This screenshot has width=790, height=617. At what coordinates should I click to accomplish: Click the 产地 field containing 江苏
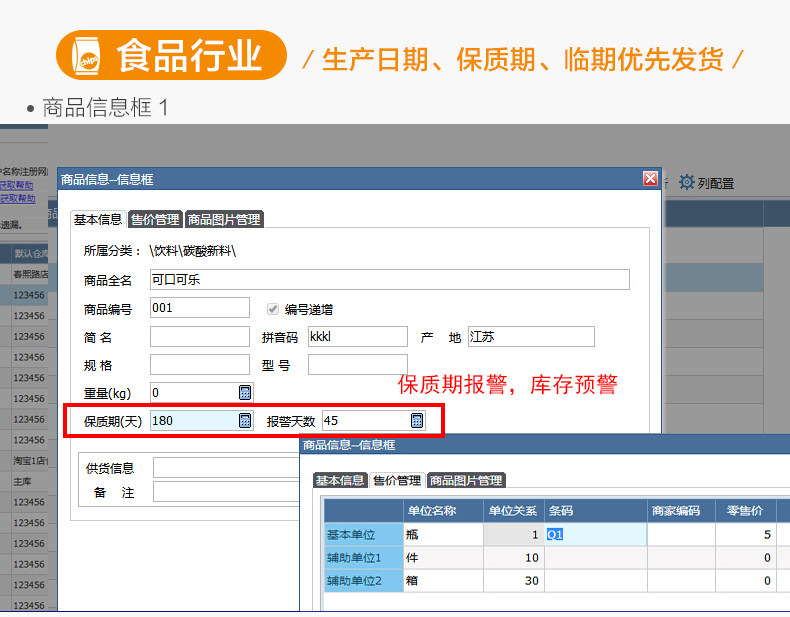coord(531,336)
